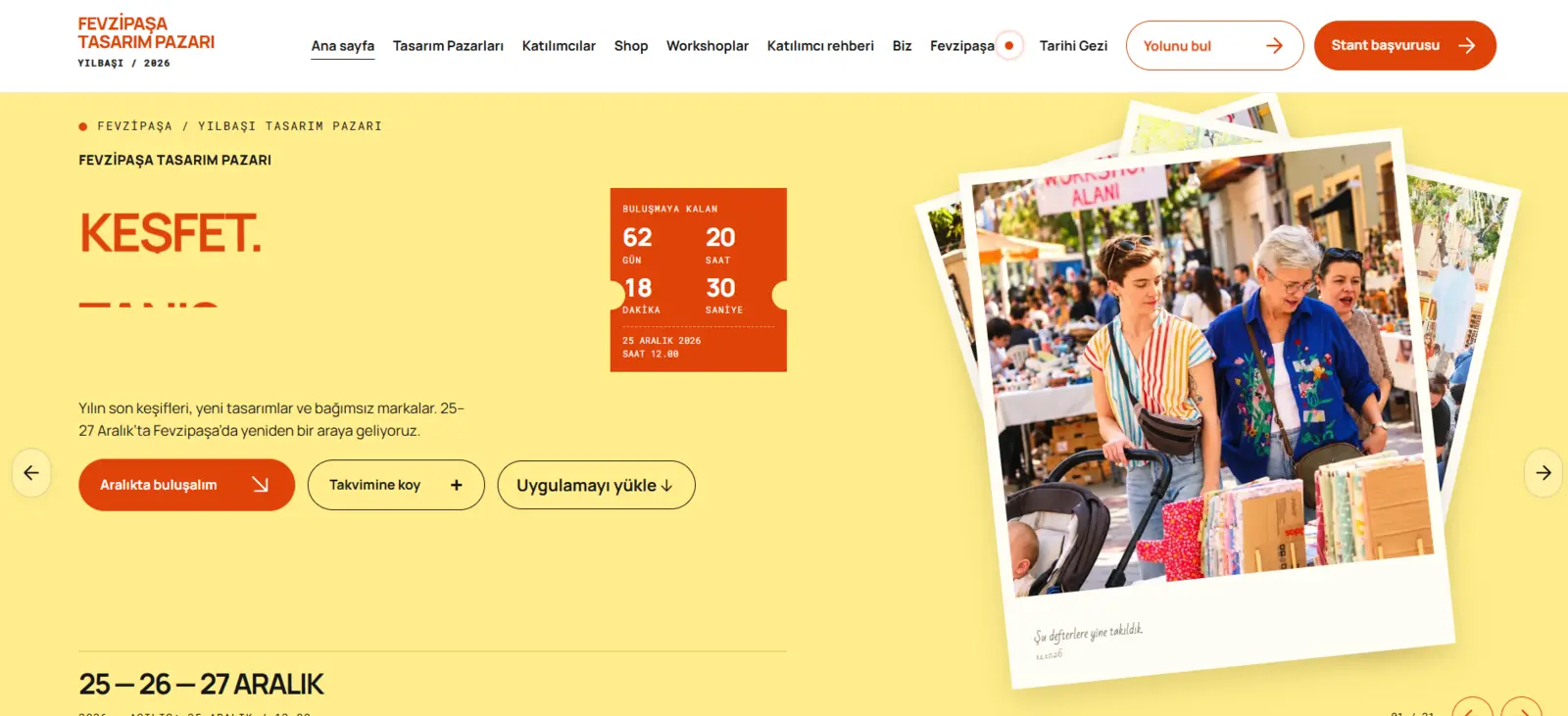Click the 'YILBAŞI / 2026' label under logo
Image resolution: width=1568 pixels, height=716 pixels.
point(123,63)
